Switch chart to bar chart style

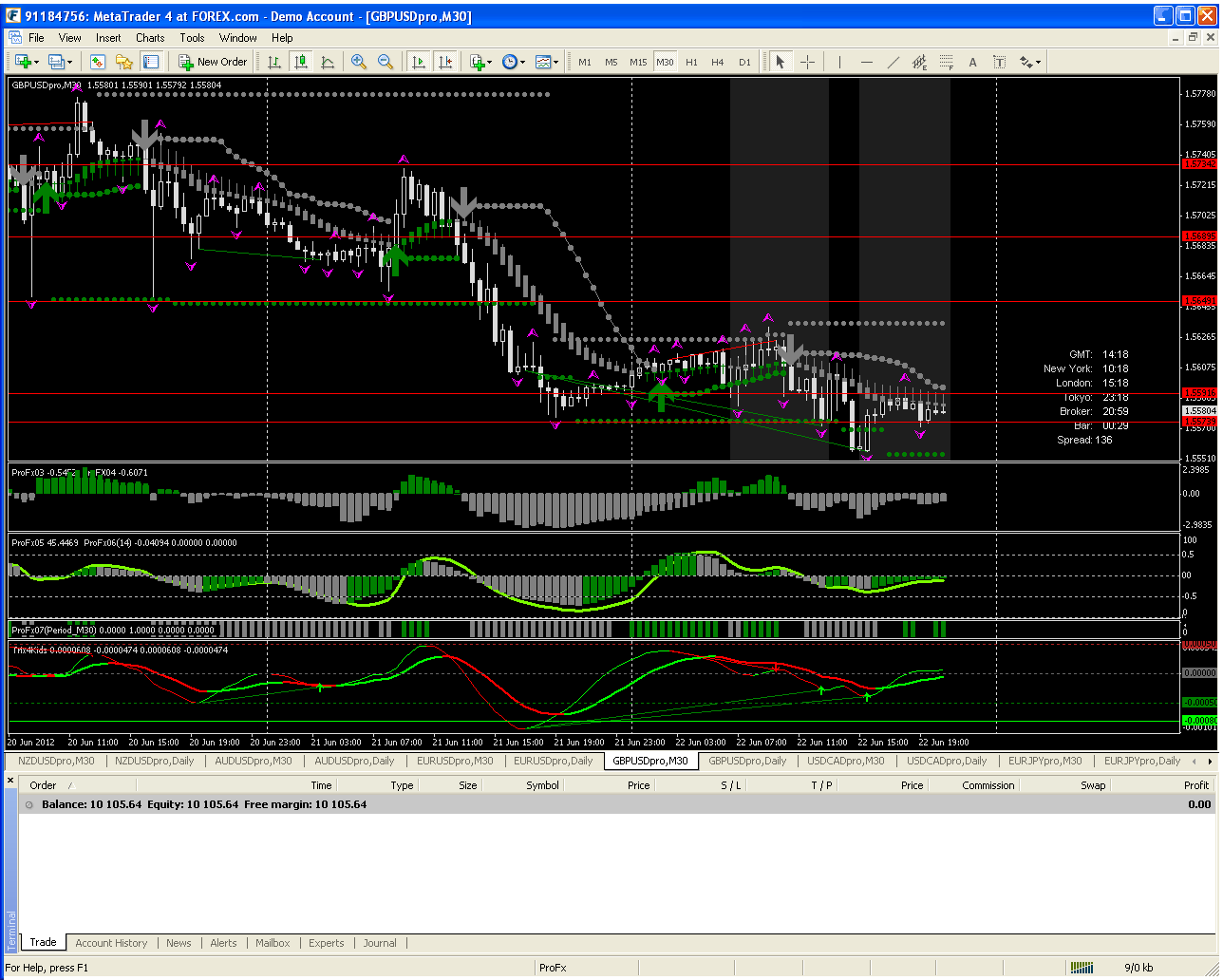tap(274, 62)
